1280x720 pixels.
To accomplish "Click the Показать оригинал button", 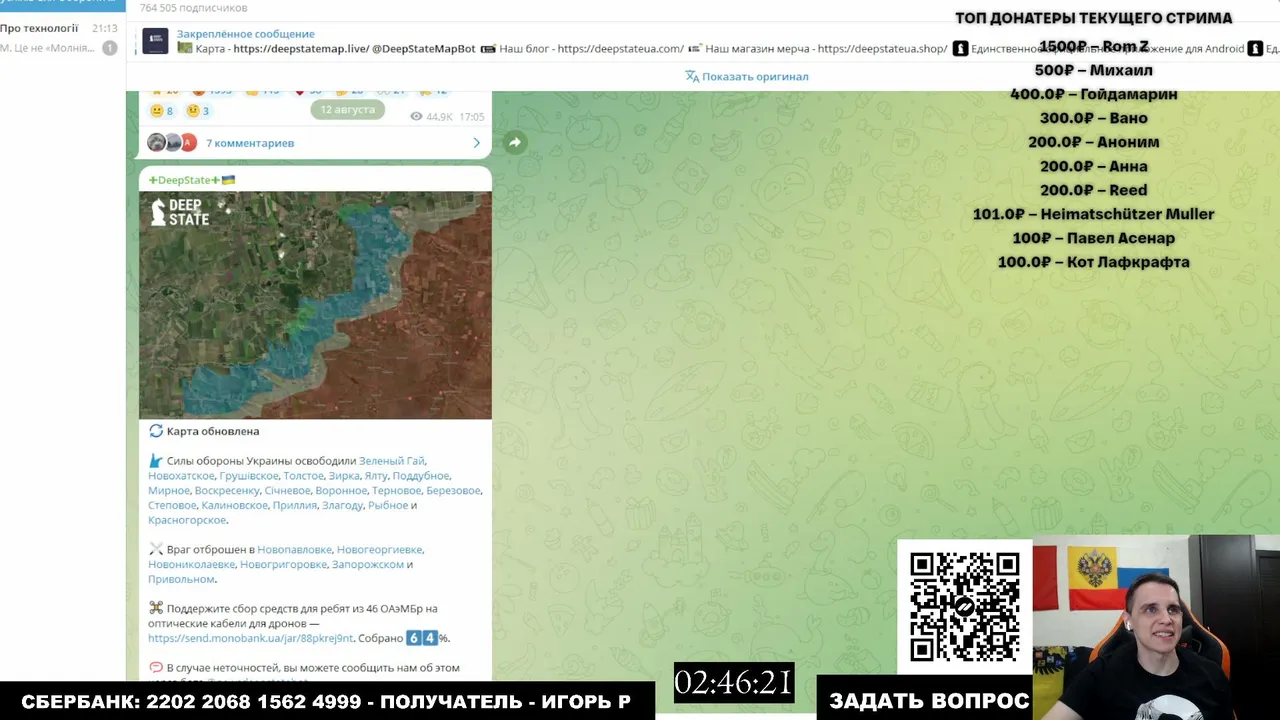I will (x=755, y=76).
